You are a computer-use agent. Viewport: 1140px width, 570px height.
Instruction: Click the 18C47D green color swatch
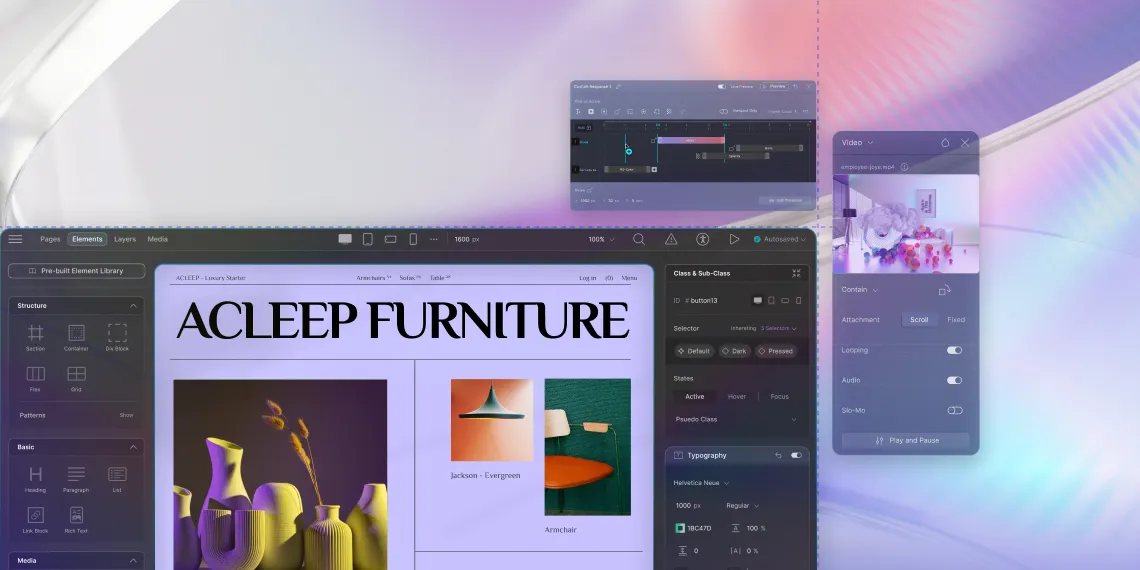point(680,528)
